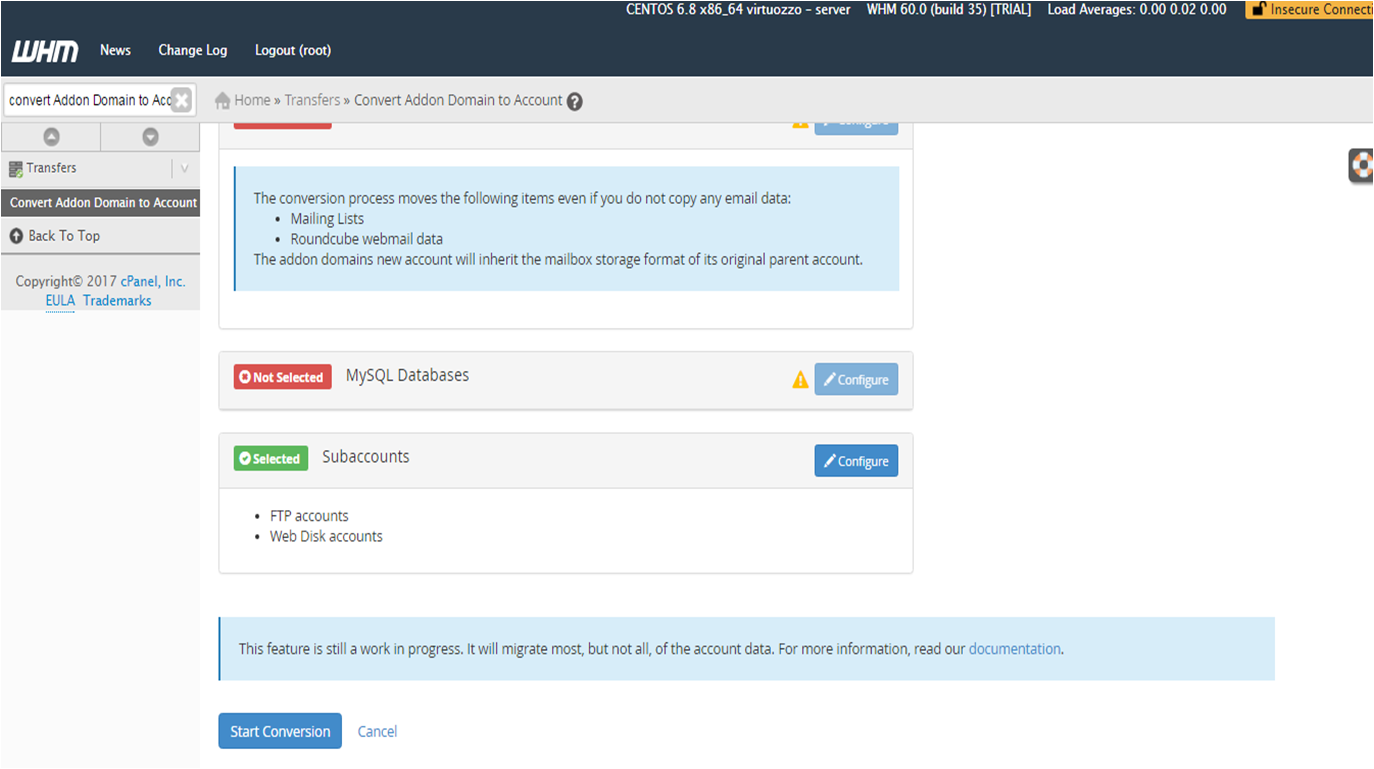Image resolution: width=1374 pixels, height=769 pixels.
Task: Click "Convert Addon Domain to Account" in the breadcrumb
Action: [x=458, y=100]
